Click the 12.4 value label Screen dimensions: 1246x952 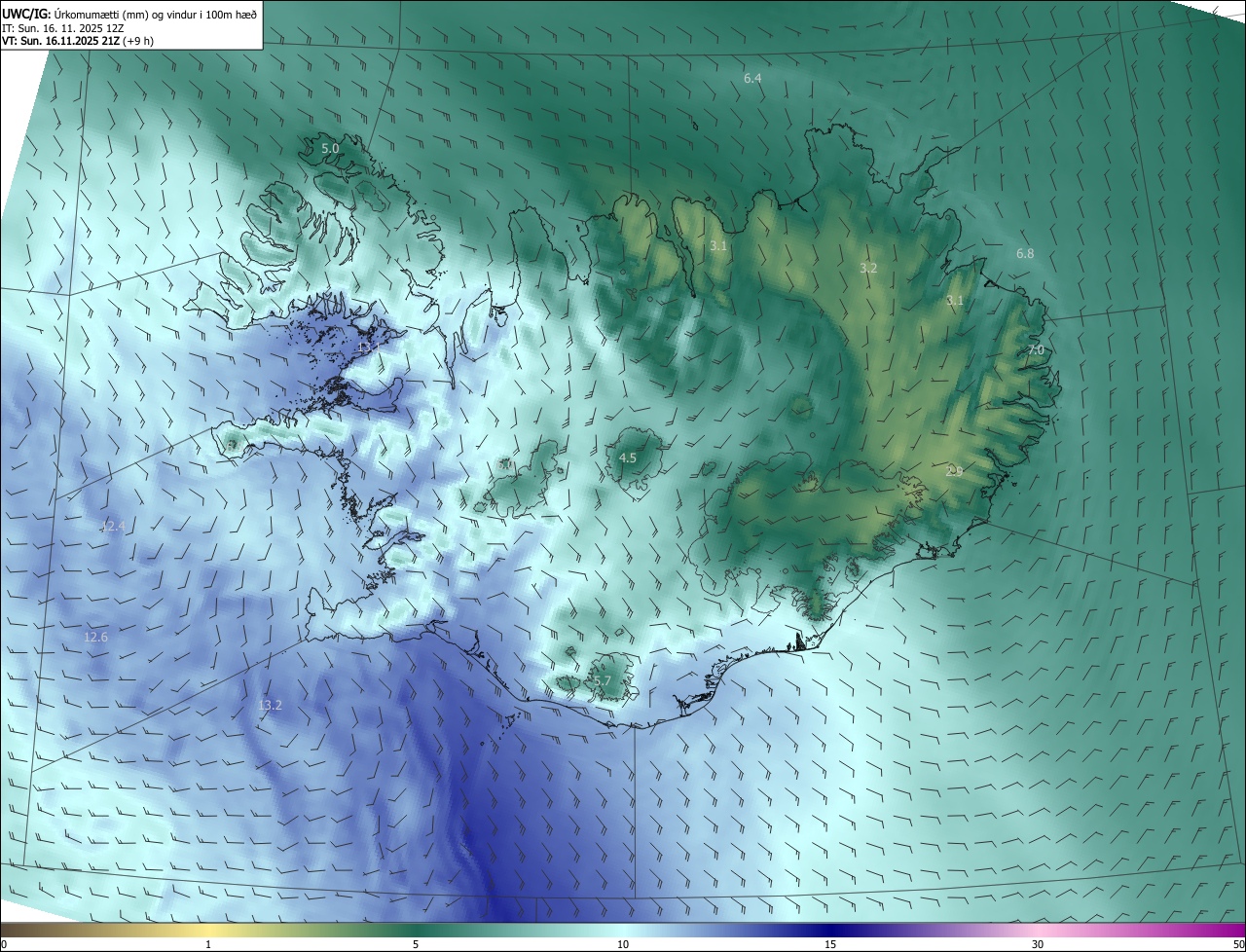coord(112,527)
